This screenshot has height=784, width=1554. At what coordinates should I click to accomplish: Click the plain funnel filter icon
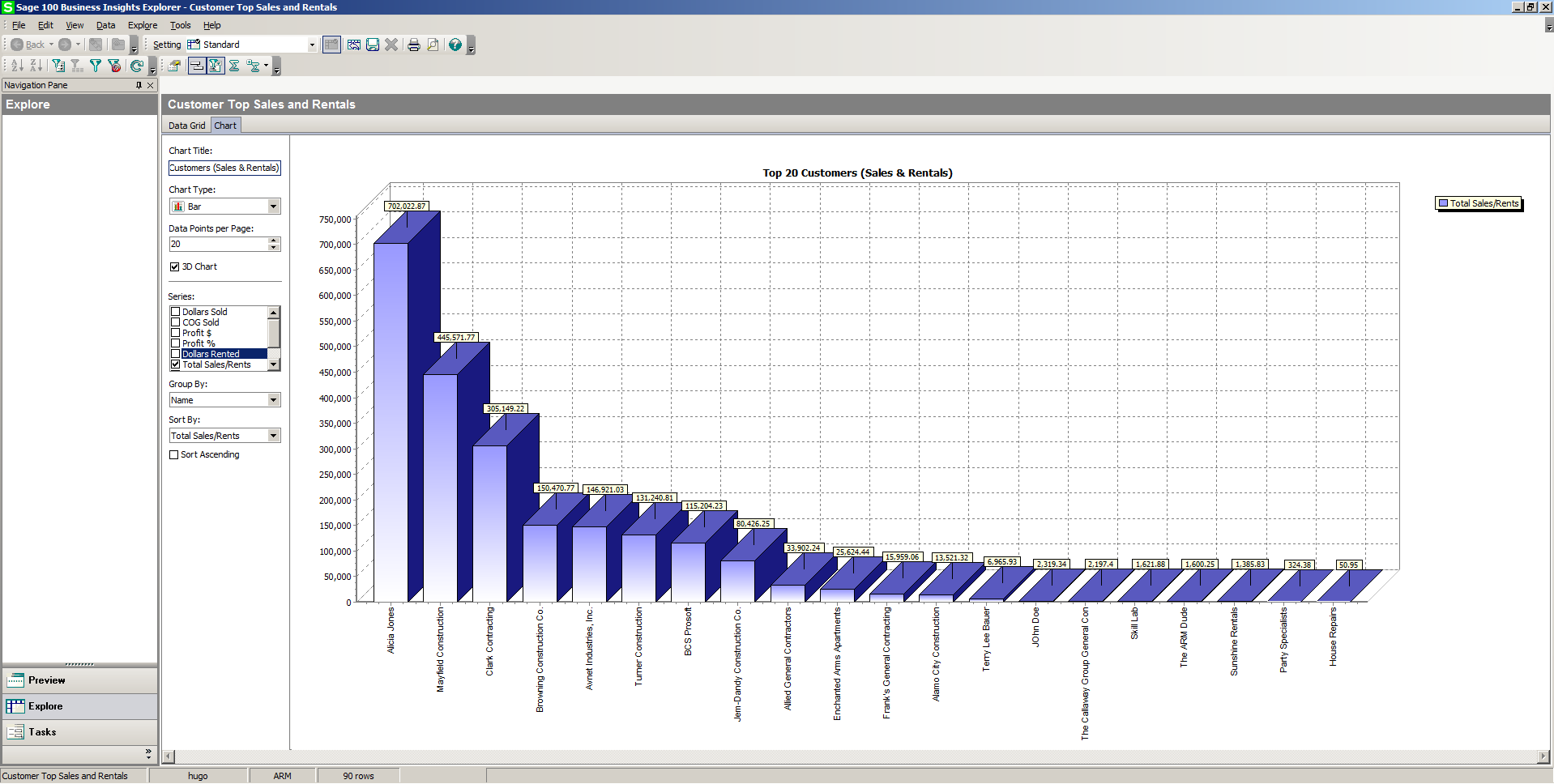(x=96, y=66)
